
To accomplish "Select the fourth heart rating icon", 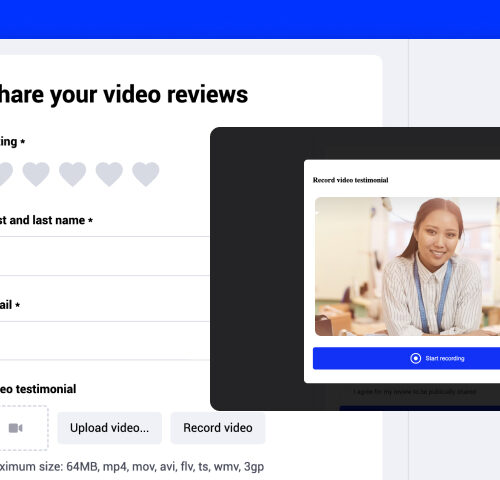I will [109, 174].
